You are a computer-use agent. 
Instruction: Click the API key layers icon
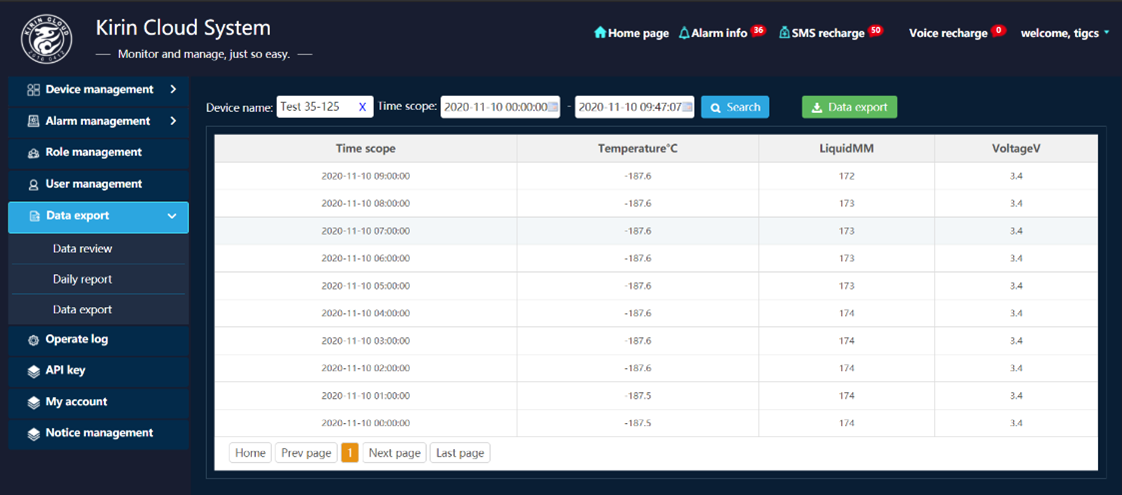[x=33, y=371]
